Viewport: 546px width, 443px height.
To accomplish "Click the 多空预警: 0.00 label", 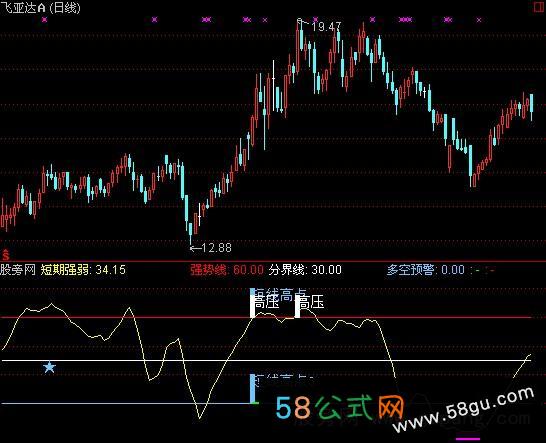I will [x=426, y=270].
